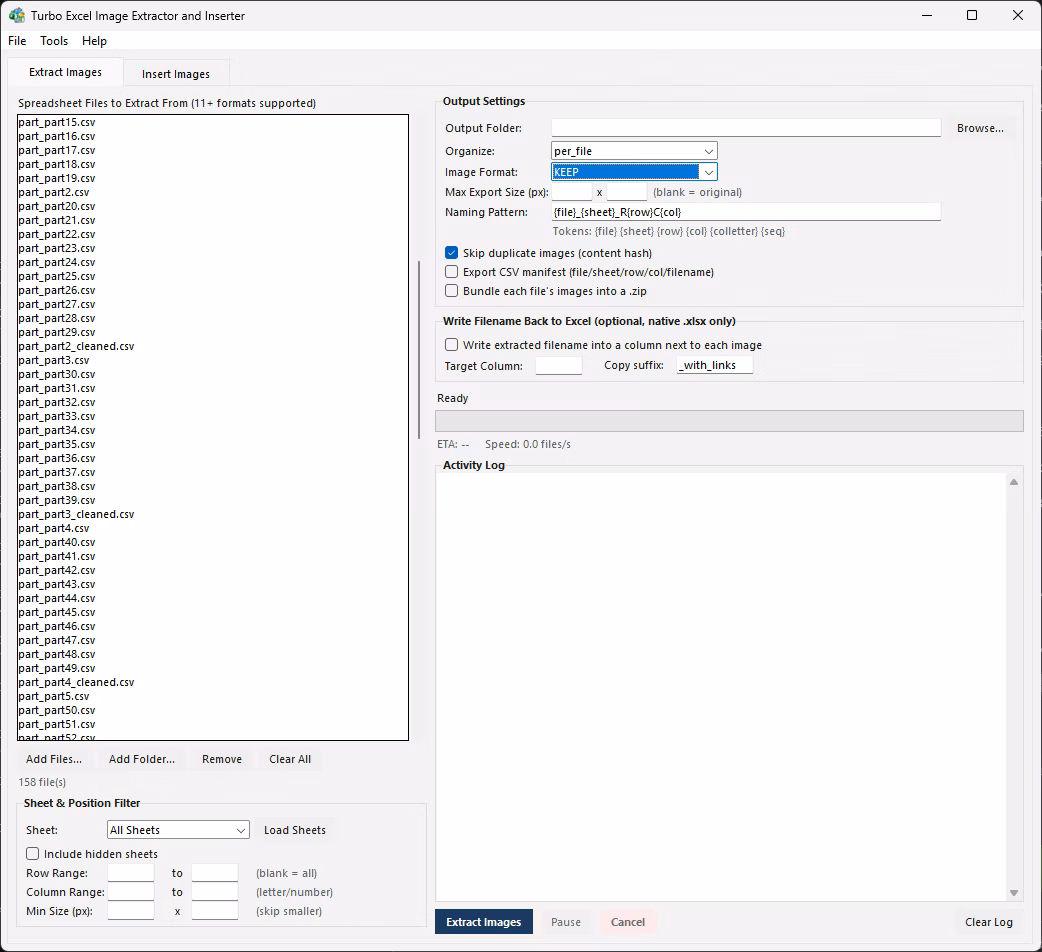Click the Target Column input field
The height and width of the screenshot is (952, 1042).
559,365
